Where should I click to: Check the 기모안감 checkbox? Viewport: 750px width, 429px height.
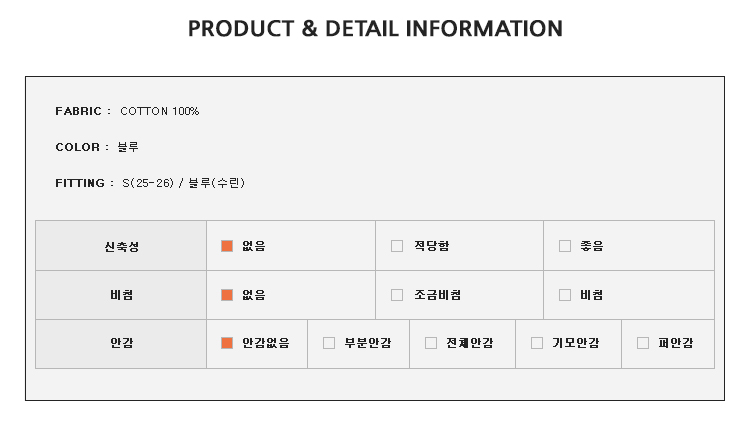click(x=537, y=343)
